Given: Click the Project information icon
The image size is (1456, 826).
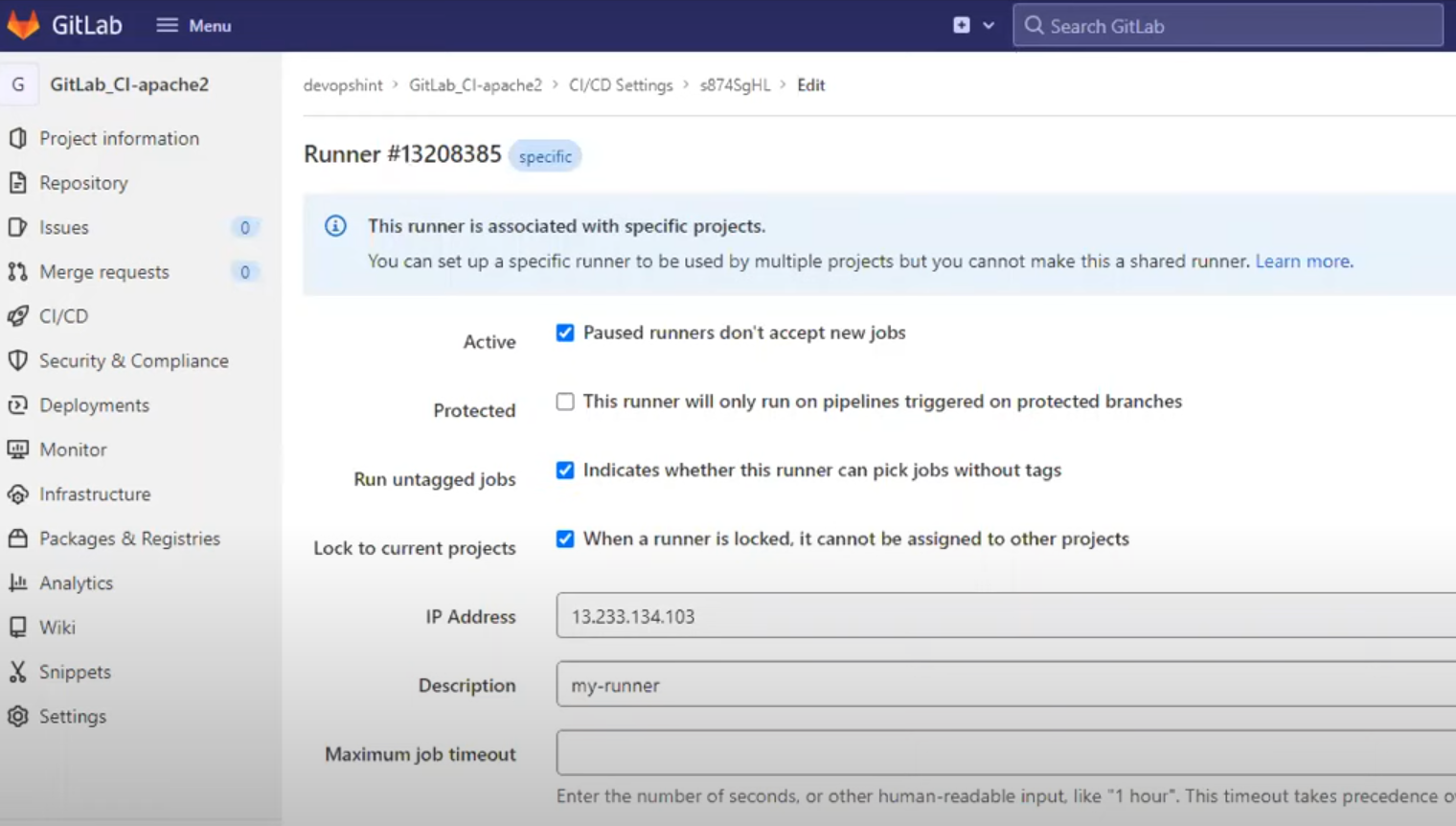Looking at the screenshot, I should [17, 138].
